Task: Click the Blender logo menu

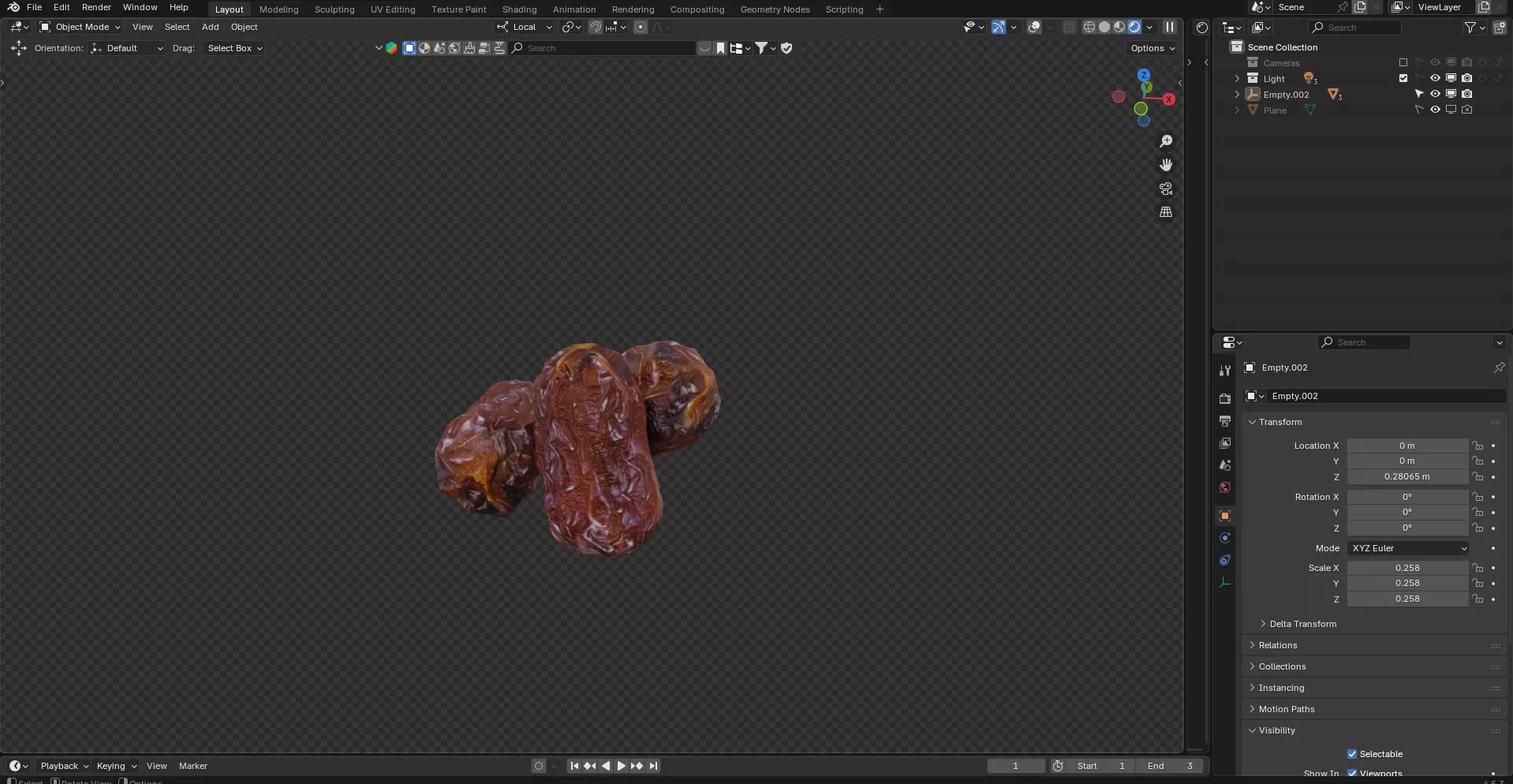Action: coord(13,7)
